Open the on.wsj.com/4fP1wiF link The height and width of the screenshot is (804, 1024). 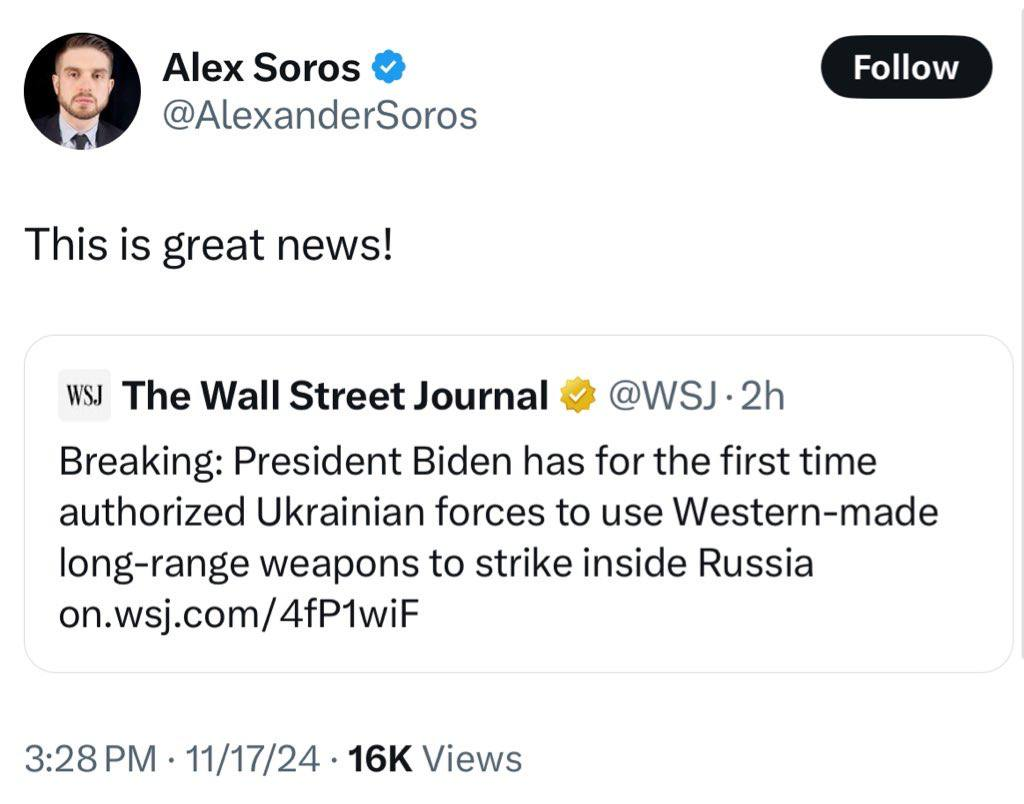pyautogui.click(x=236, y=614)
